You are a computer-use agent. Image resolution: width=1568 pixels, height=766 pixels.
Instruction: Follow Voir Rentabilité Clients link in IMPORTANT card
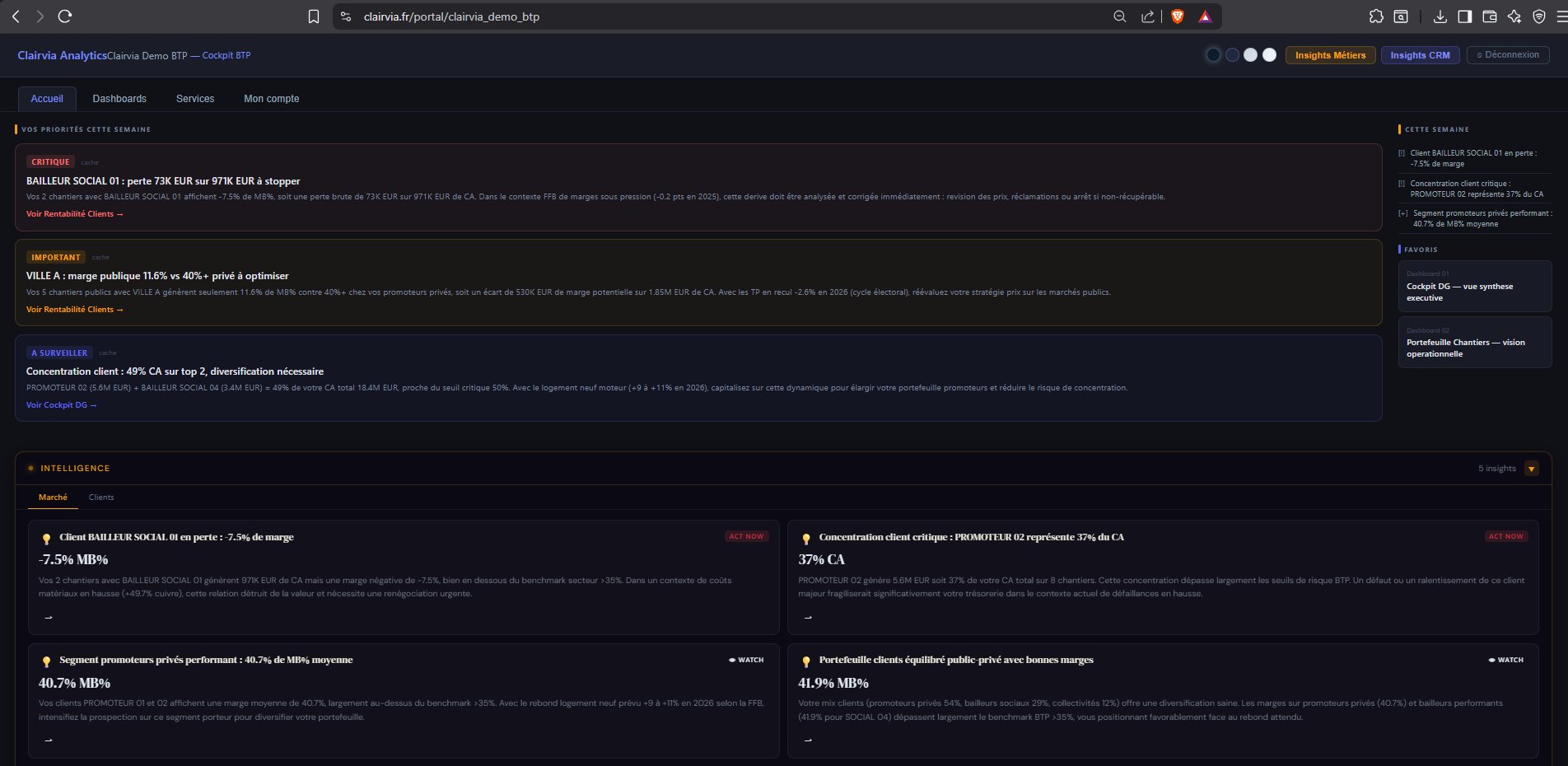(x=74, y=310)
